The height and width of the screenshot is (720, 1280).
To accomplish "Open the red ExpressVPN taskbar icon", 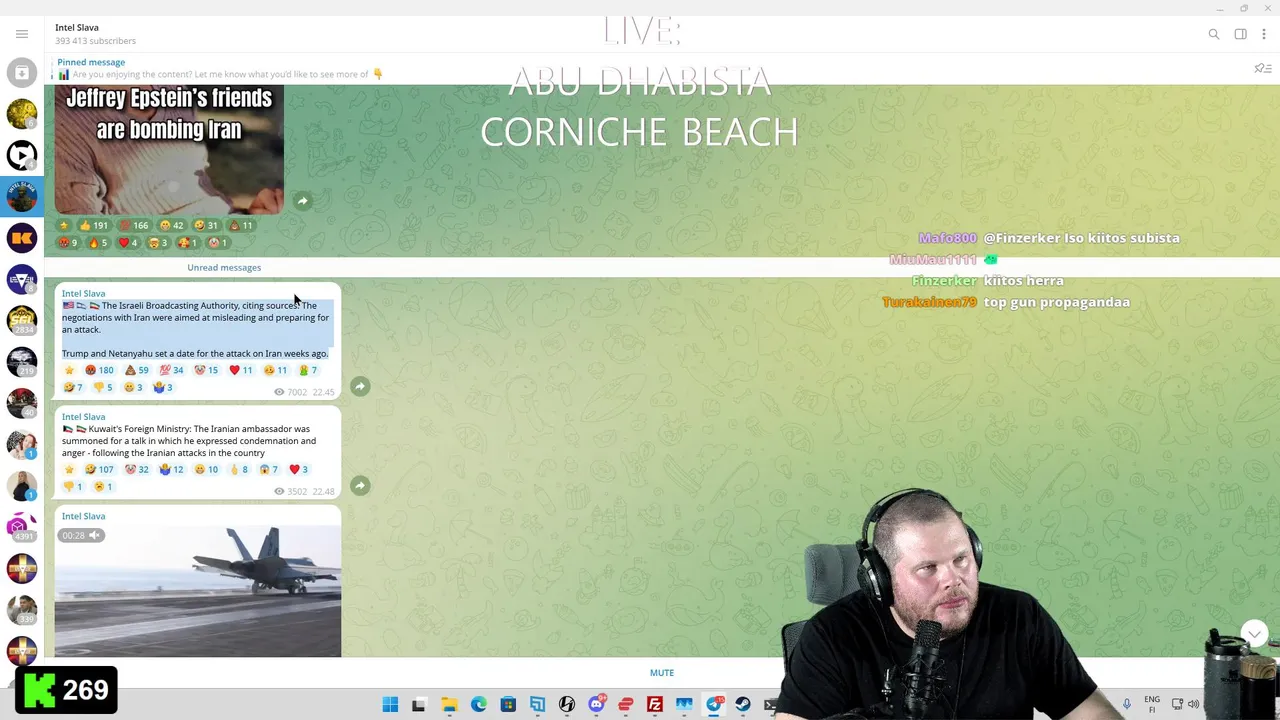I will click(626, 704).
